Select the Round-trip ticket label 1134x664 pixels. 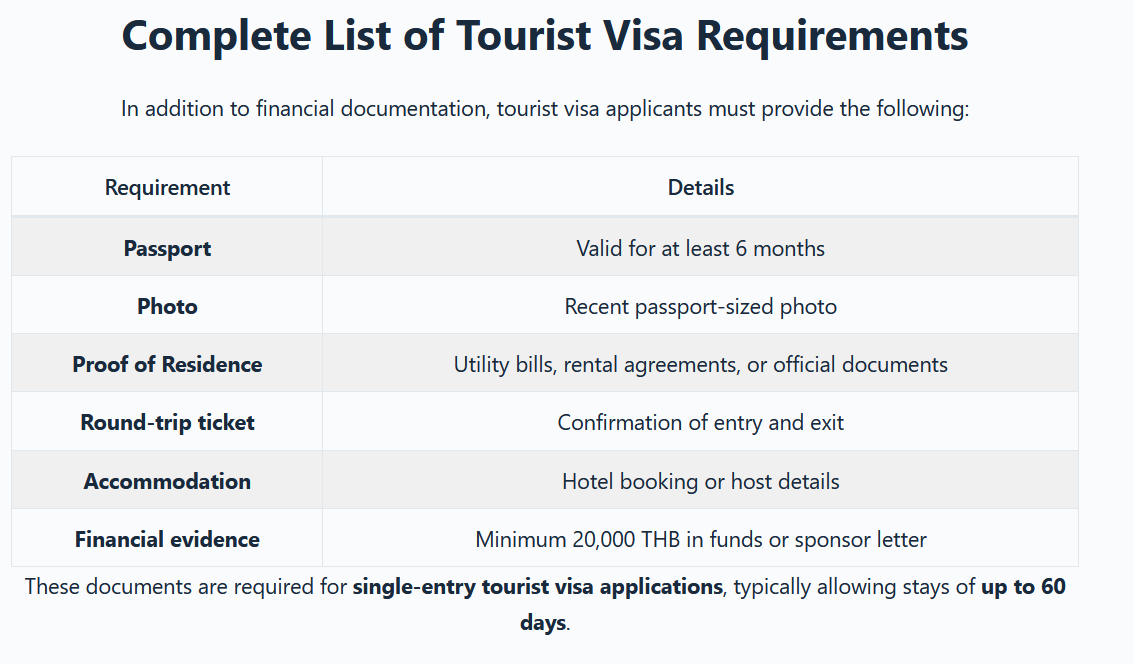click(x=167, y=422)
